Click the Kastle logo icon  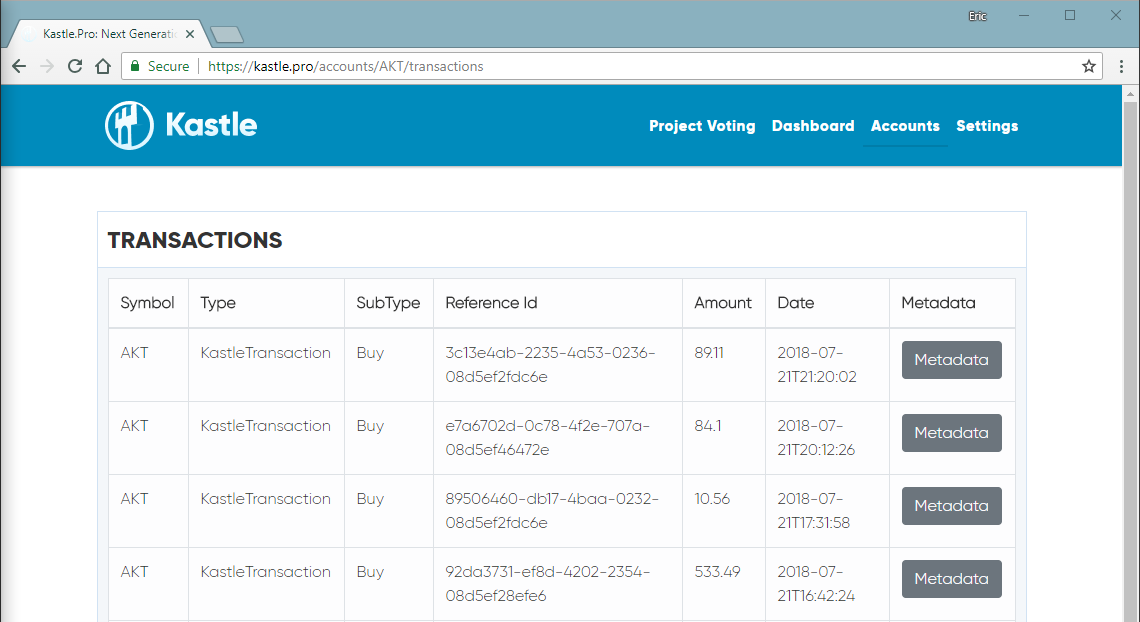tap(129, 125)
